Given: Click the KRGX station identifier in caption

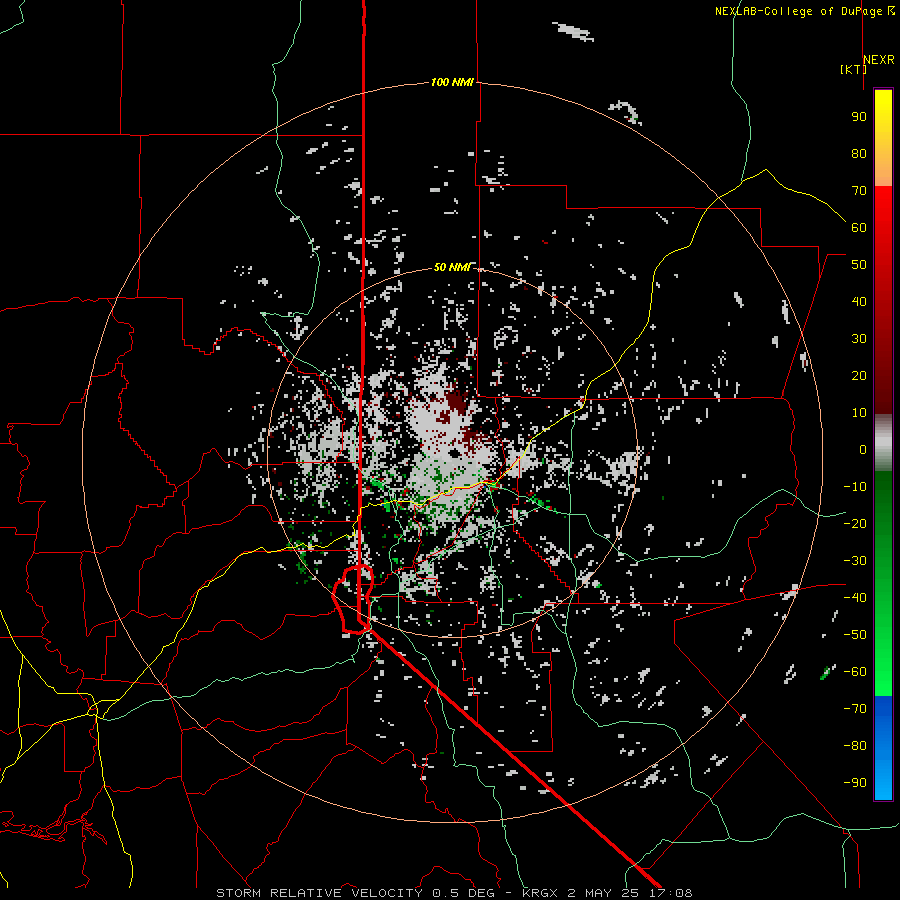Looking at the screenshot, I should 542,893.
